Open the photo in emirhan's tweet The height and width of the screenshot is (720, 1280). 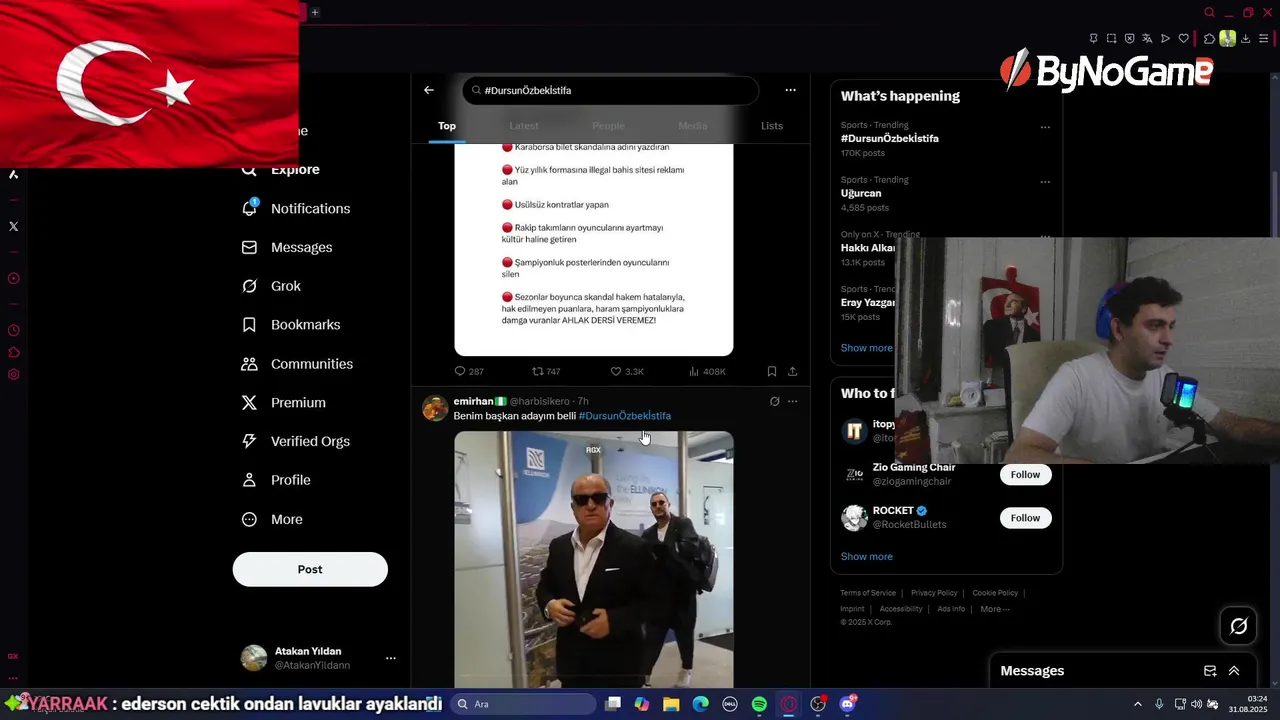[594, 559]
